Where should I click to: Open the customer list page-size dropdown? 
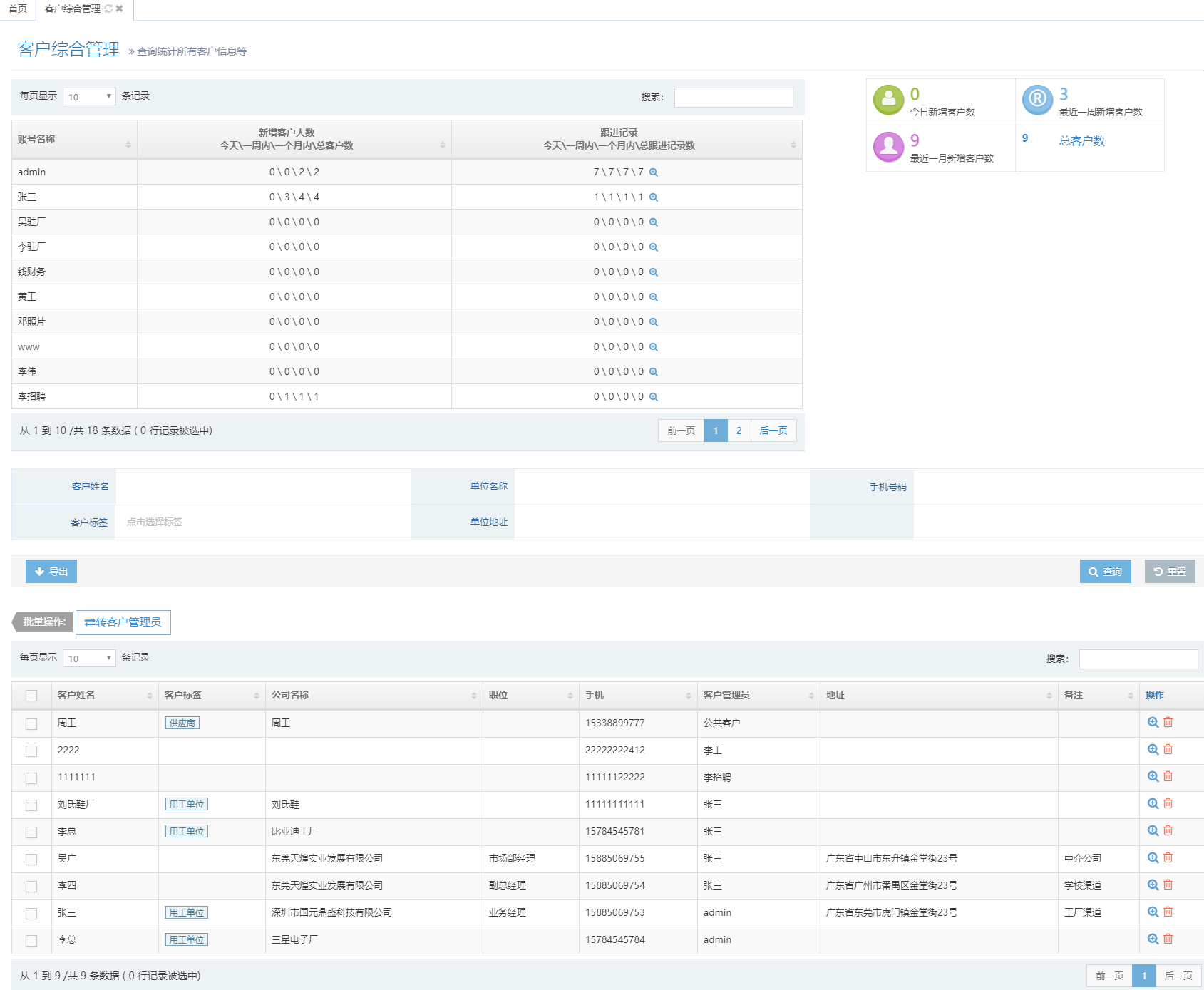pos(89,658)
